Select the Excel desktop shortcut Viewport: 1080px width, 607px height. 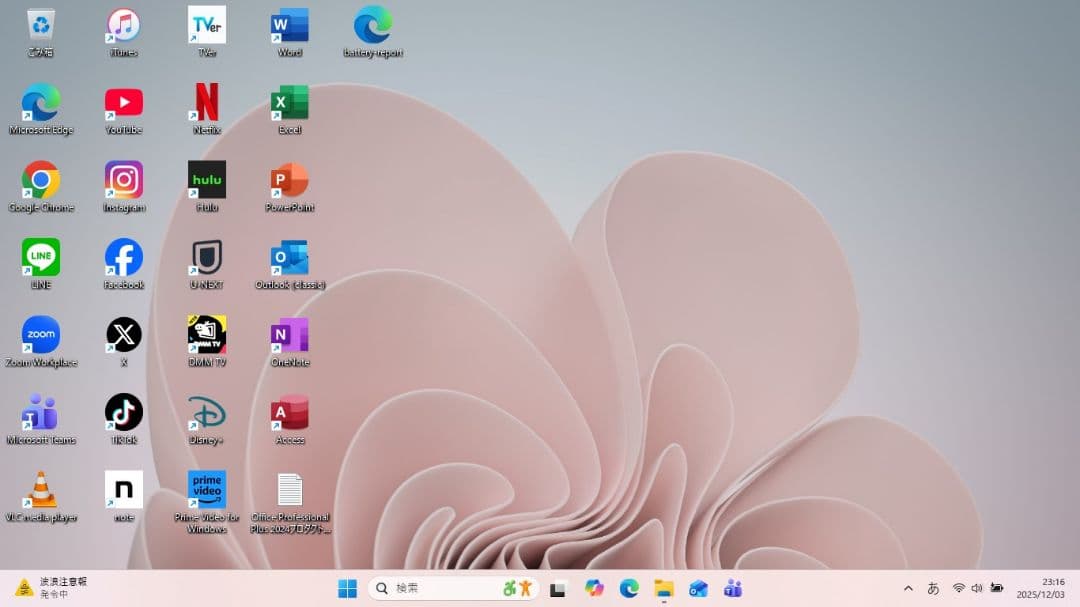pos(290,103)
